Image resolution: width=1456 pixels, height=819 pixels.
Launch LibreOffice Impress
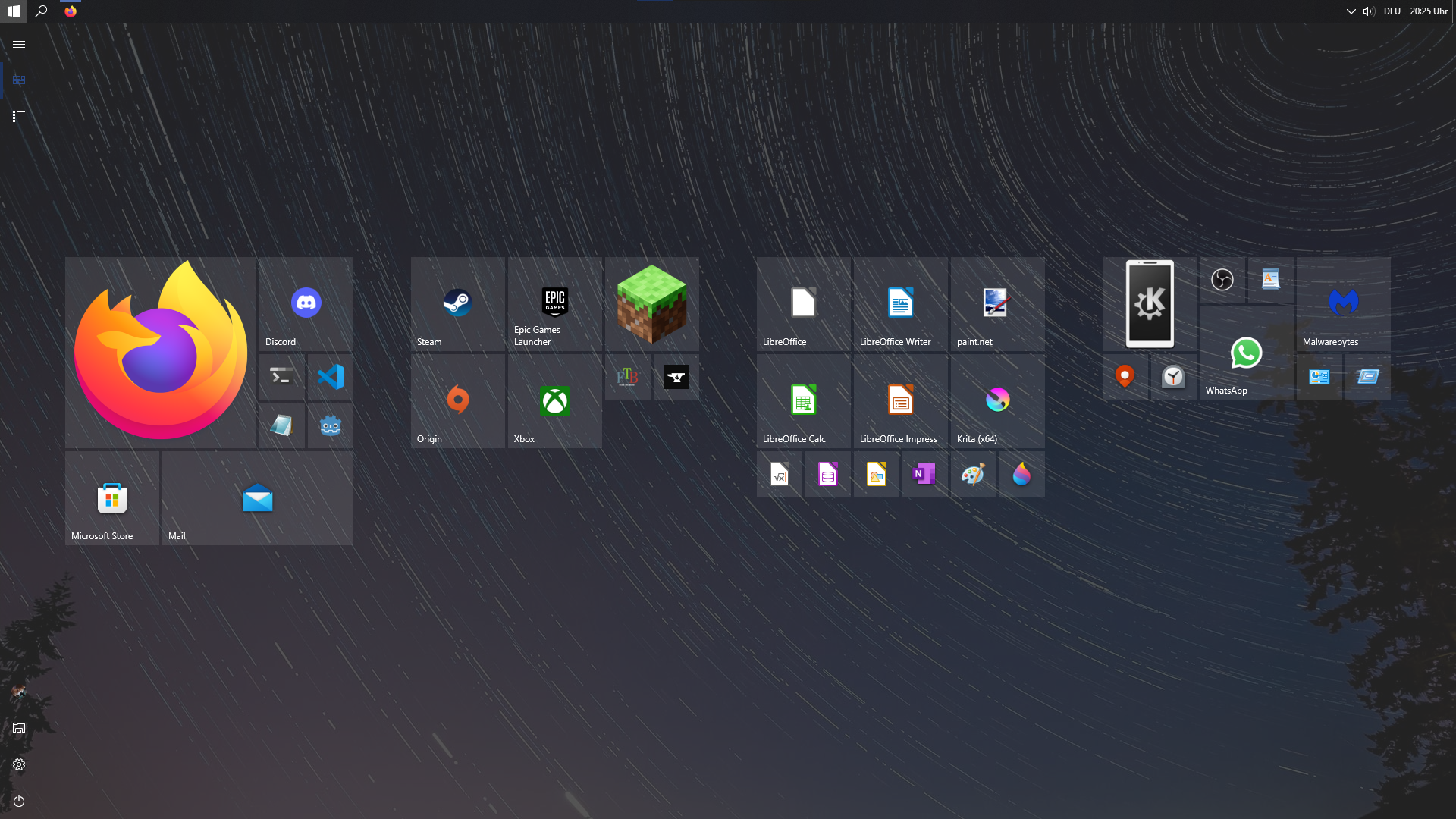tap(901, 401)
